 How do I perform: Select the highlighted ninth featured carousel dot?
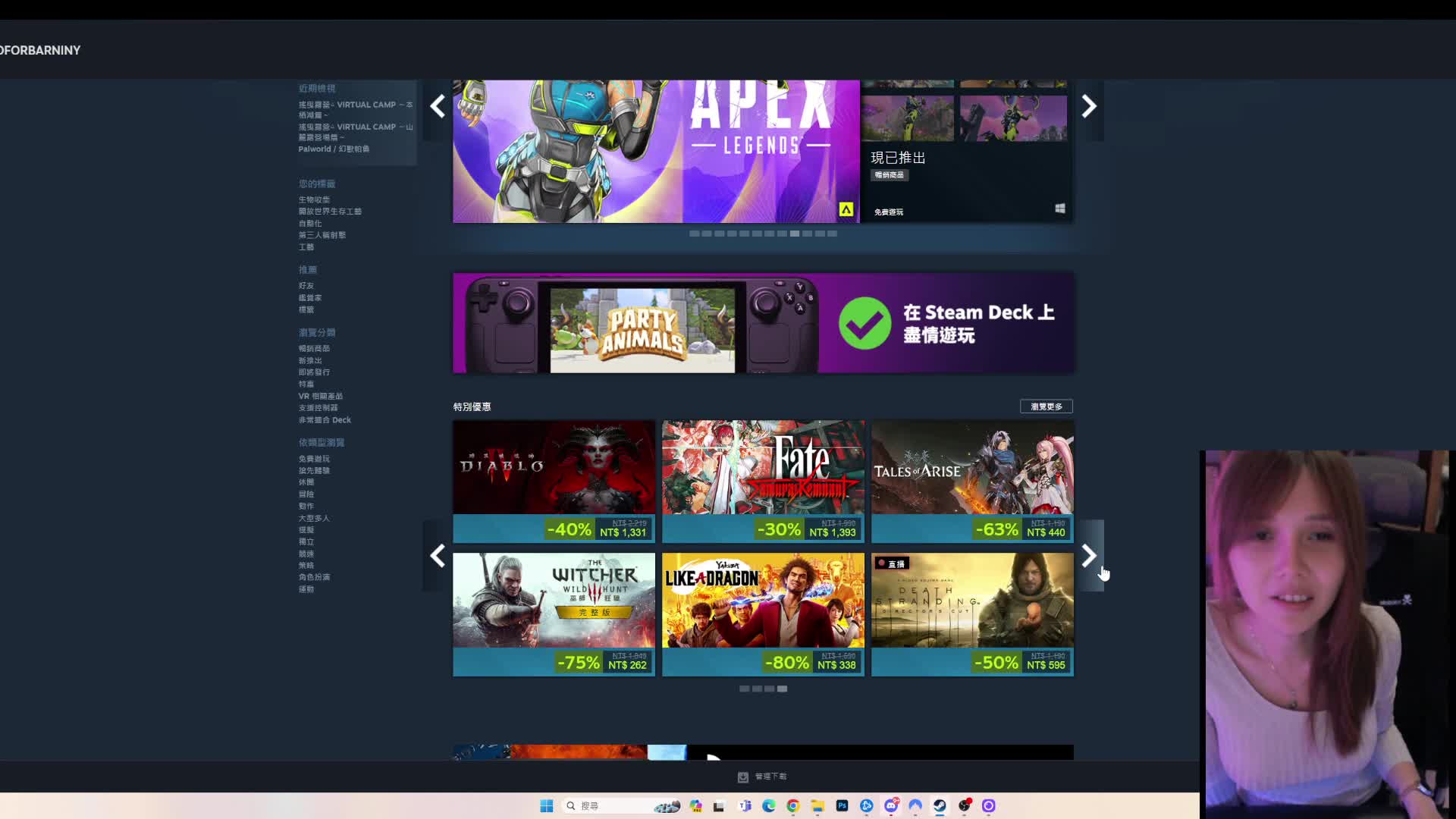pyautogui.click(x=795, y=234)
